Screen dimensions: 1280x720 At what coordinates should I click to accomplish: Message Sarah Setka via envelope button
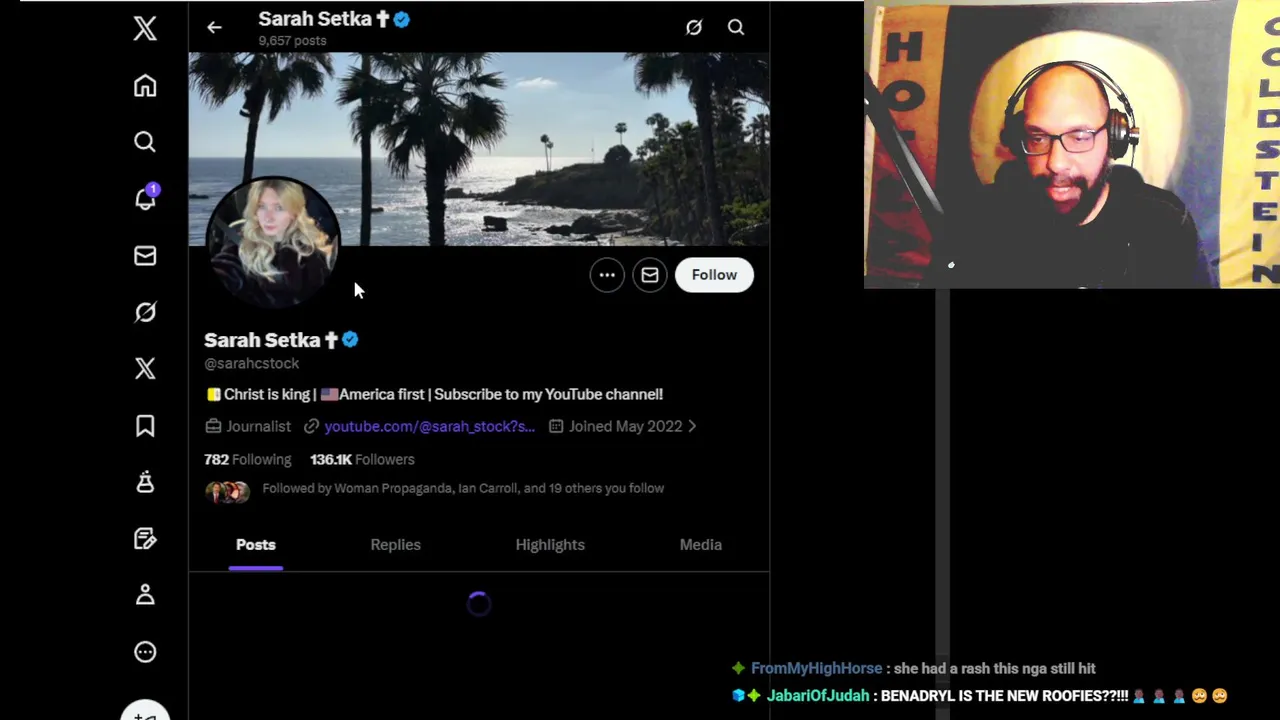coord(650,275)
